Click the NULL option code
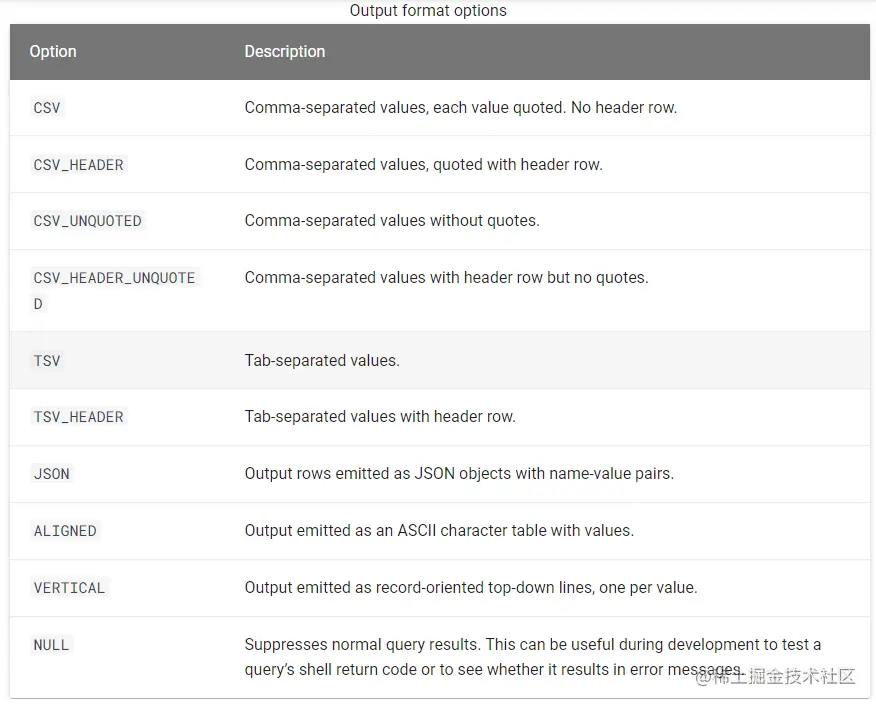Viewport: 876px width, 707px height. [51, 645]
